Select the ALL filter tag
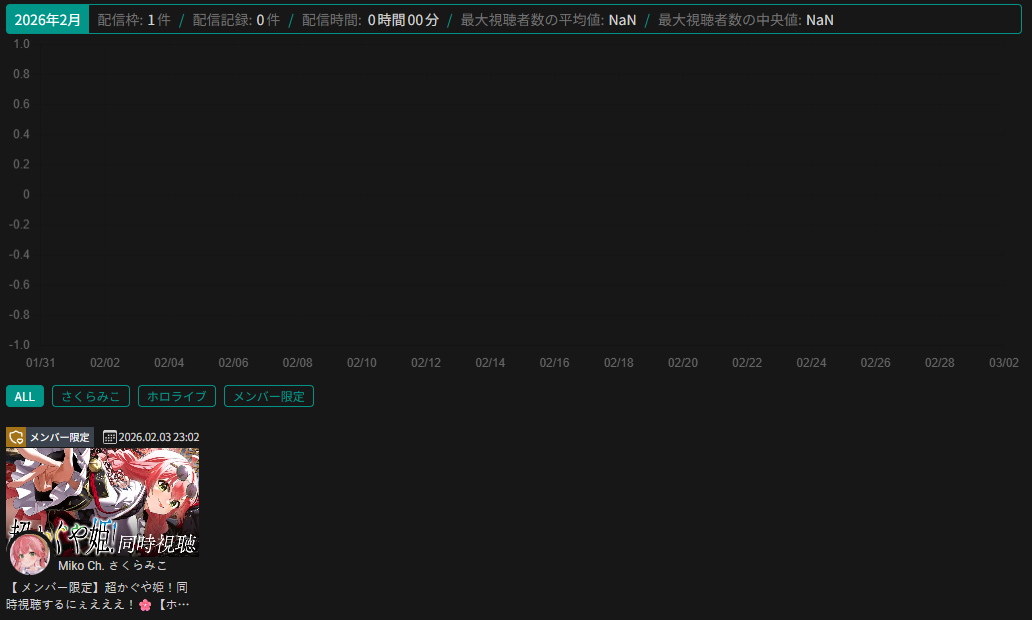This screenshot has height=620, width=1032. 25,396
